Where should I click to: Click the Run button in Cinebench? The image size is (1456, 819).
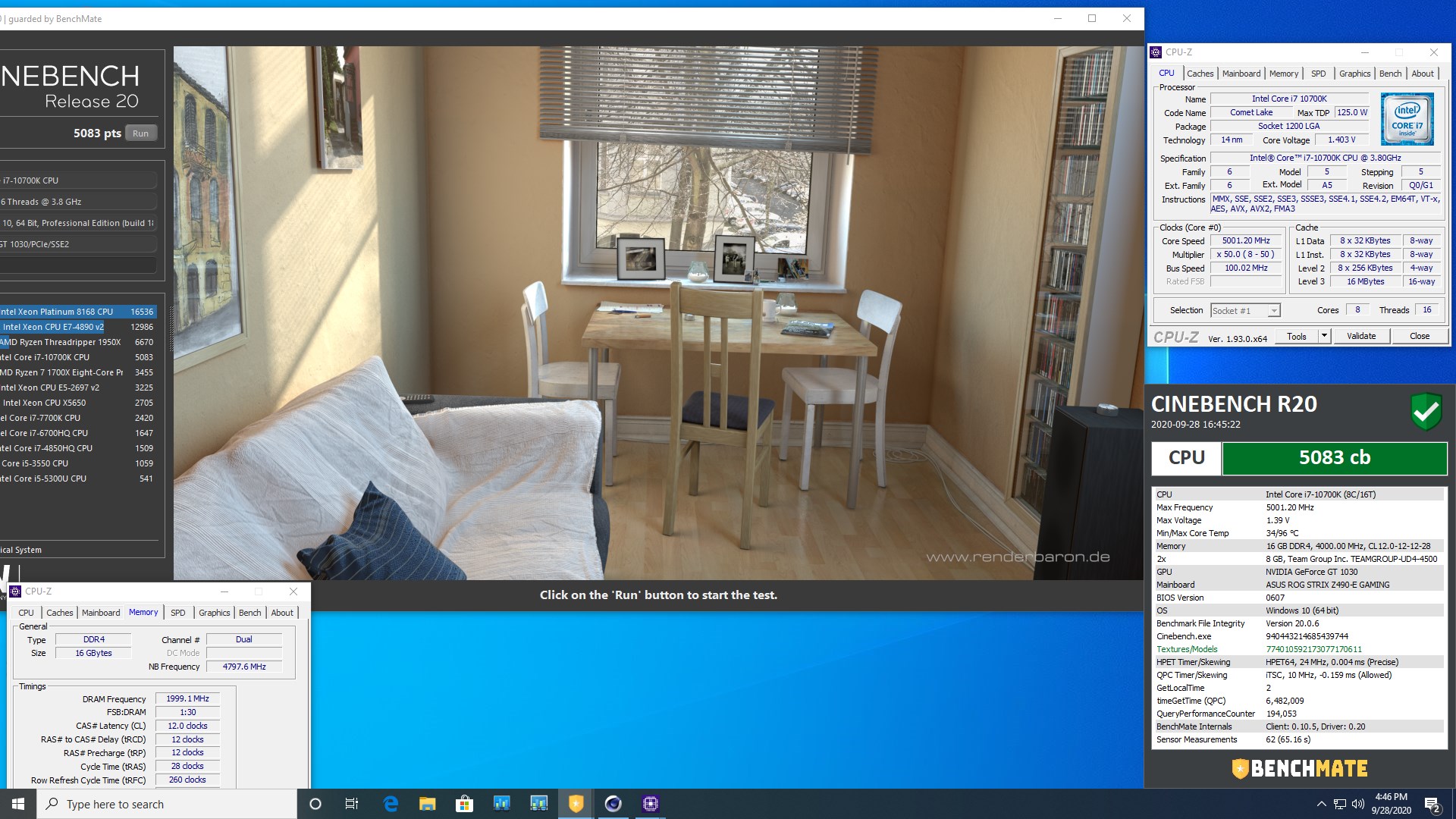tap(141, 133)
